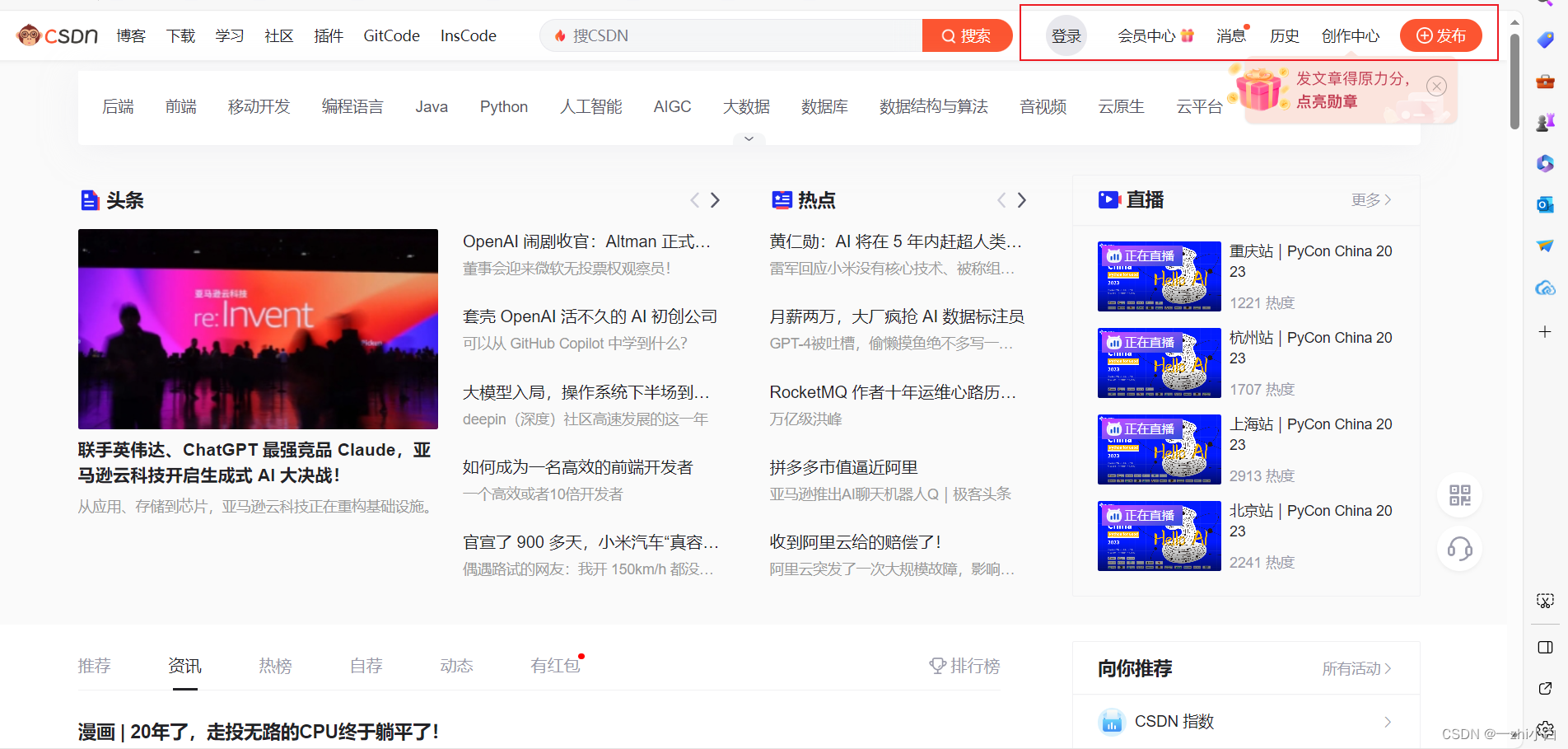Image resolution: width=1568 pixels, height=749 pixels.
Task: Select the Python category
Action: click(504, 106)
